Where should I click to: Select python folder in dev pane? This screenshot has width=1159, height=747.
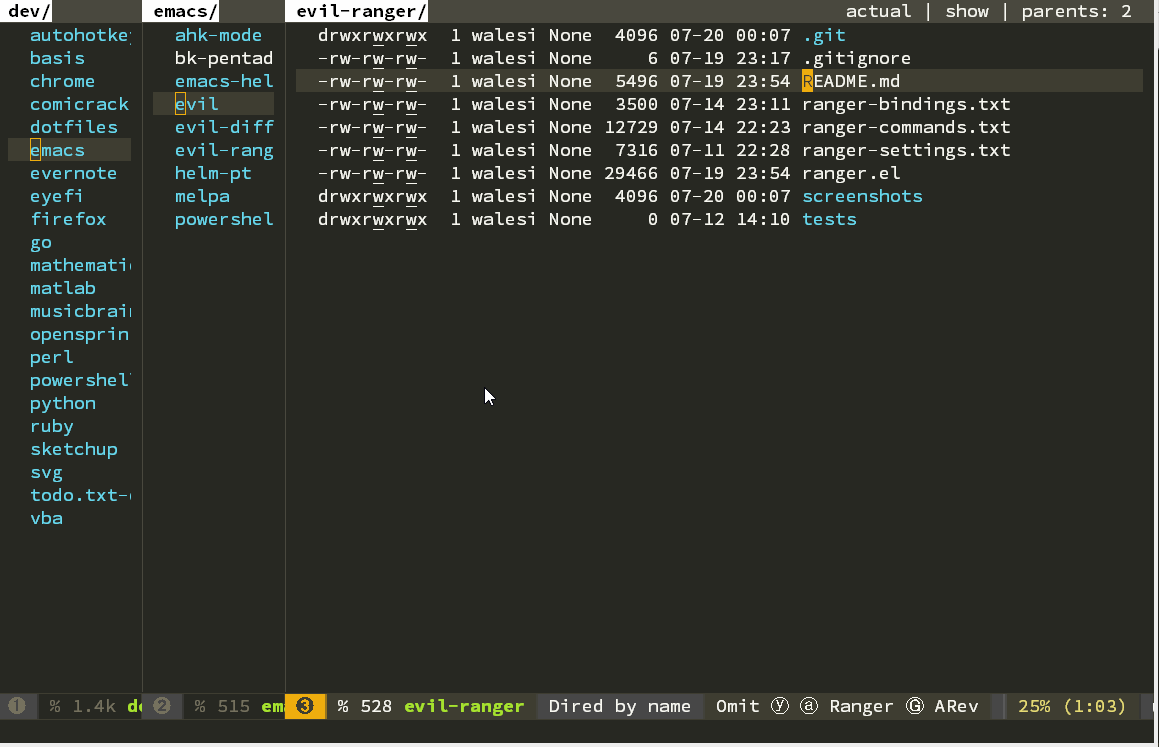pos(63,403)
